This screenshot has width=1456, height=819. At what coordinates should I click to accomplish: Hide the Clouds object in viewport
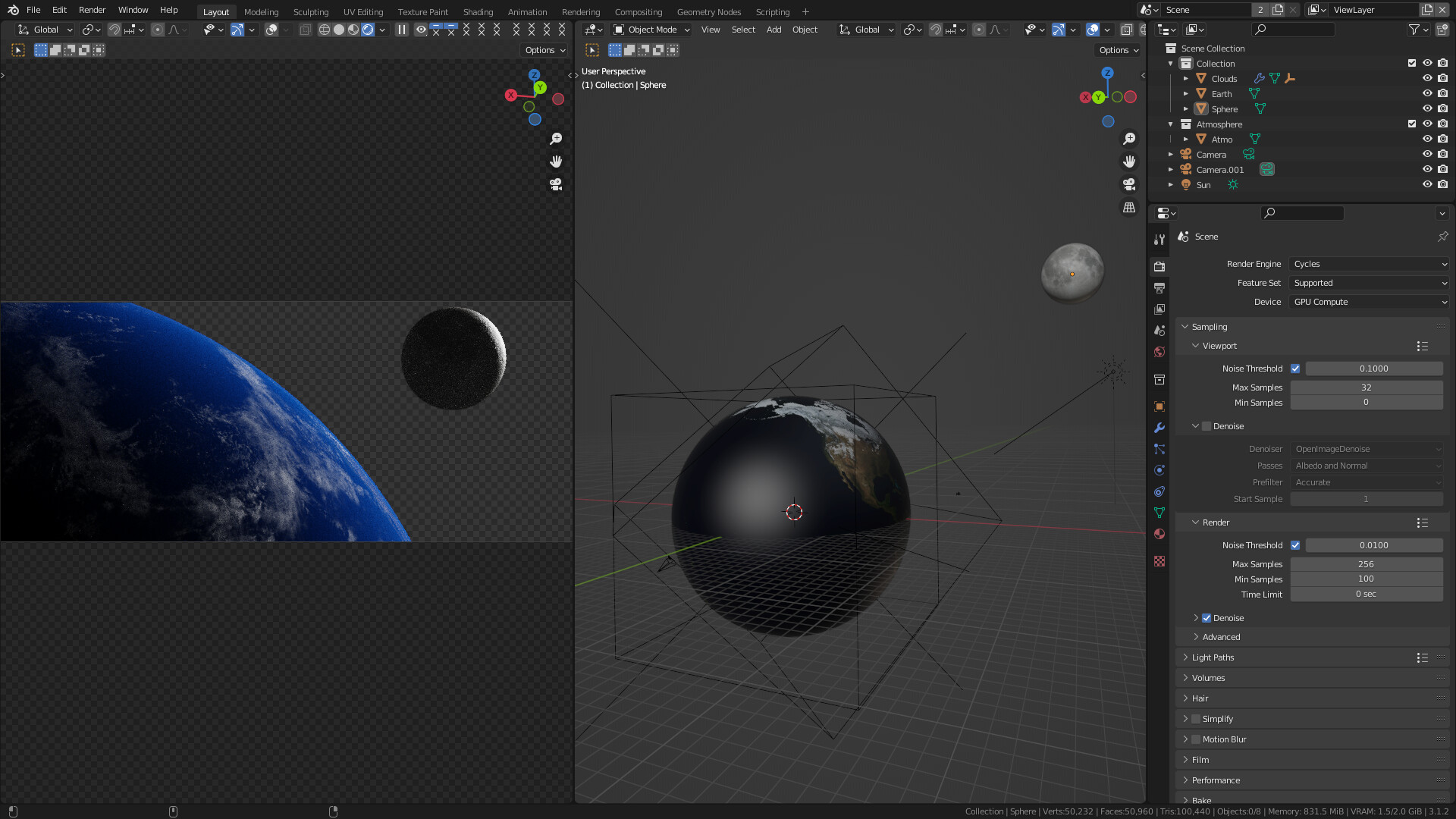pyautogui.click(x=1426, y=78)
